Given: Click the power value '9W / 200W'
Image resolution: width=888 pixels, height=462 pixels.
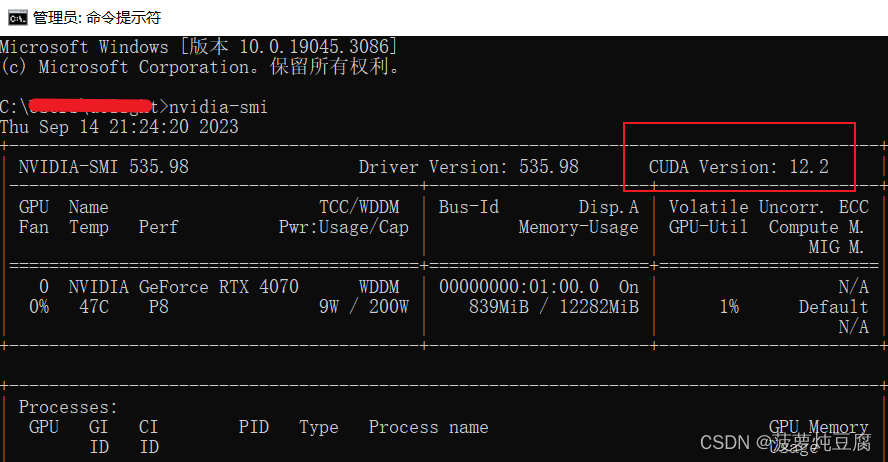Looking at the screenshot, I should (364, 307).
